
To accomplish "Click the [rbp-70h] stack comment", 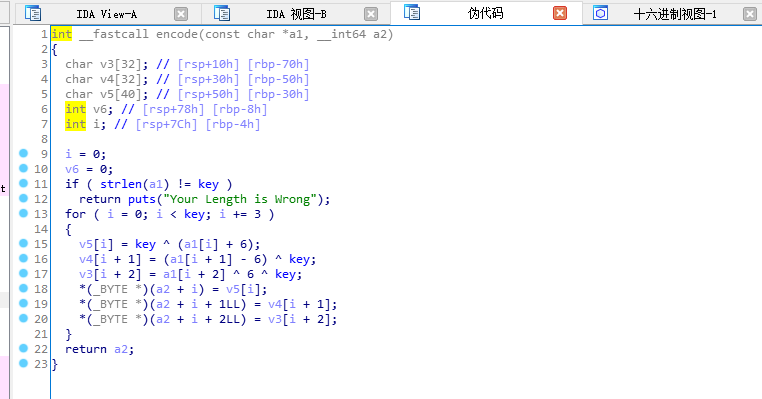I will pos(278,64).
